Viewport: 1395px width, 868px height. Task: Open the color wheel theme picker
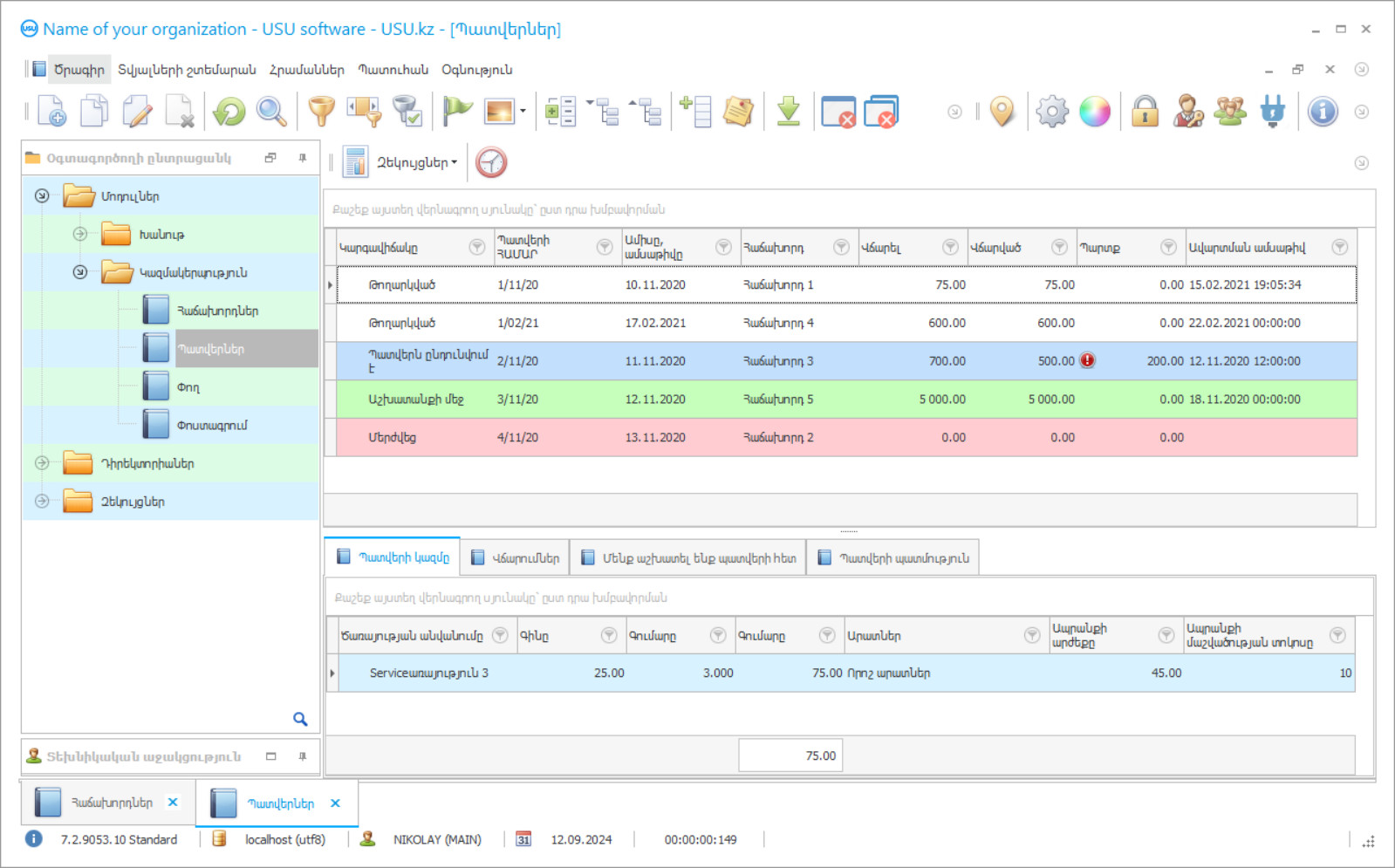click(1095, 112)
